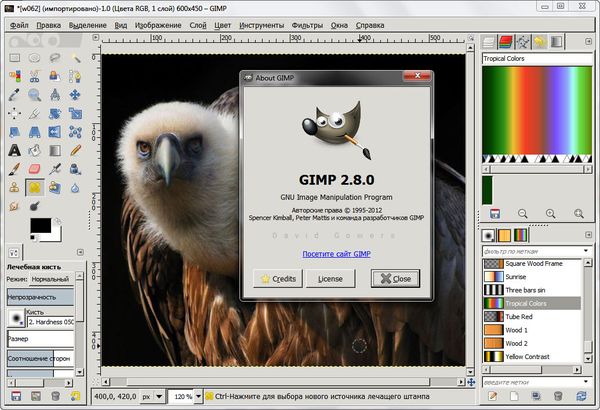Viewport: 600px width, 410px height.
Task: Select the Zoom magnifier tool
Action: [35, 95]
